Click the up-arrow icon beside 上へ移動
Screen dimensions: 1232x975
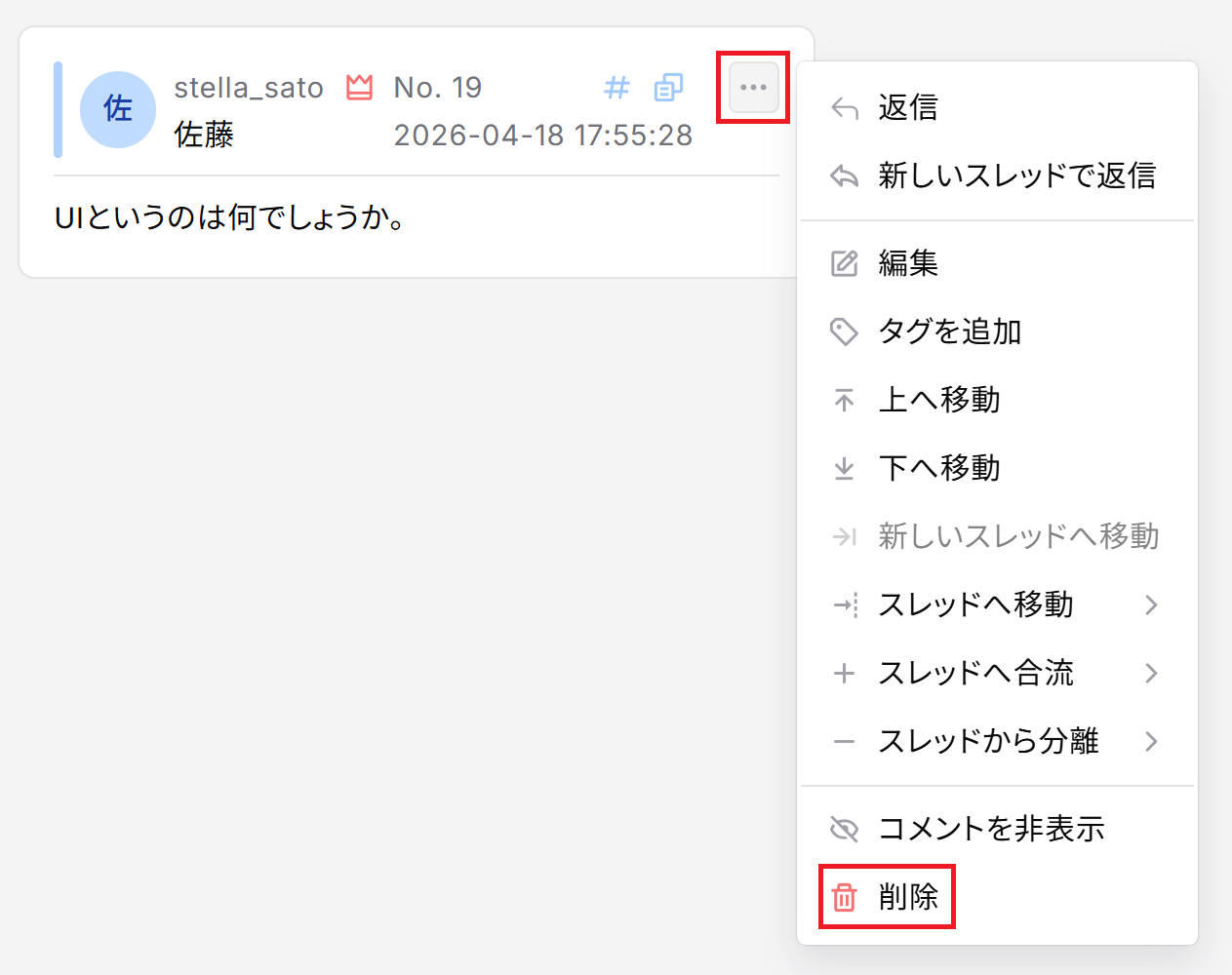pyautogui.click(x=844, y=400)
